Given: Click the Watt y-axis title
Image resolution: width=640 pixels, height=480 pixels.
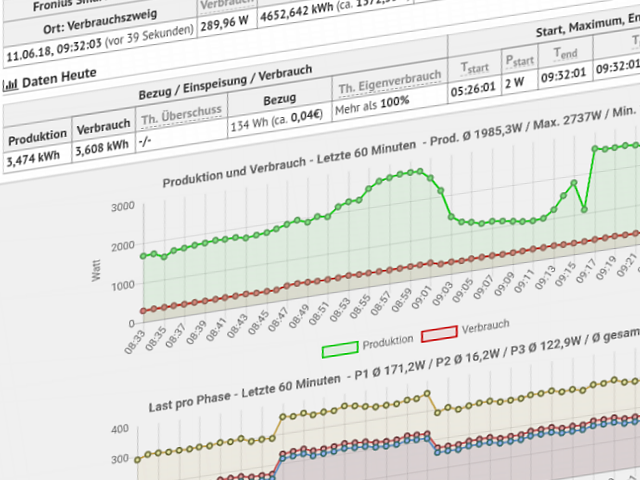Looking at the screenshot, I should pos(96,271).
